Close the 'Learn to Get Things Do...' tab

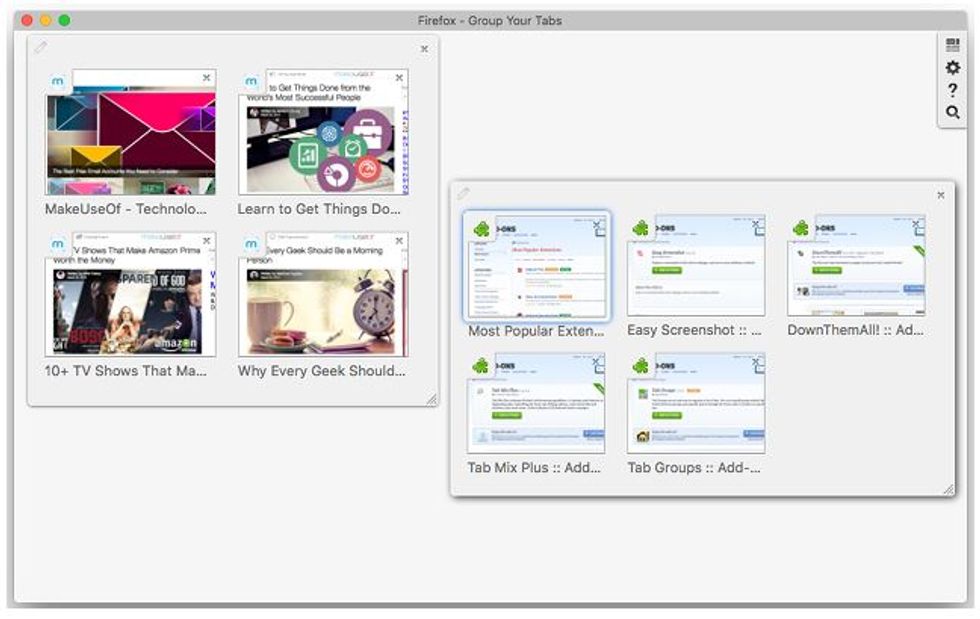400,77
